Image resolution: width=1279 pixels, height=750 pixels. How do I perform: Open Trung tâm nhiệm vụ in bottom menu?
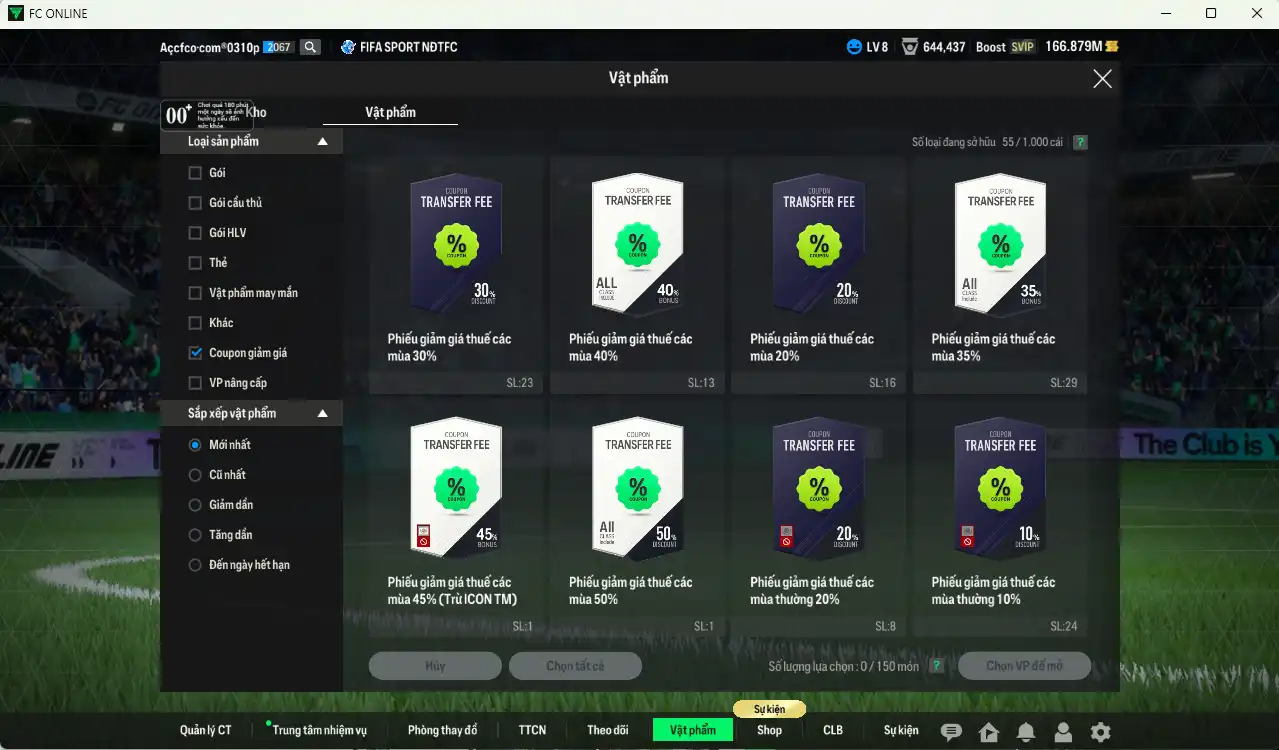[x=320, y=730]
